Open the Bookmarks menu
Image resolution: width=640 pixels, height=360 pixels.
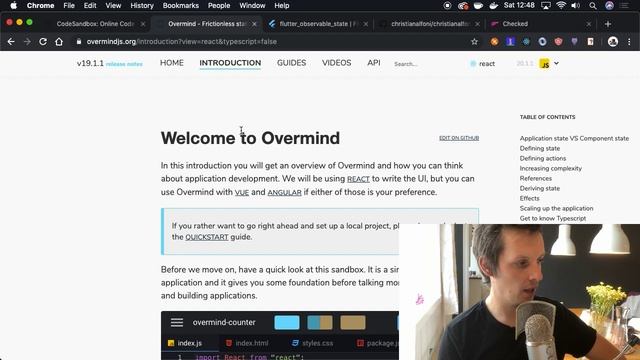click(180, 6)
